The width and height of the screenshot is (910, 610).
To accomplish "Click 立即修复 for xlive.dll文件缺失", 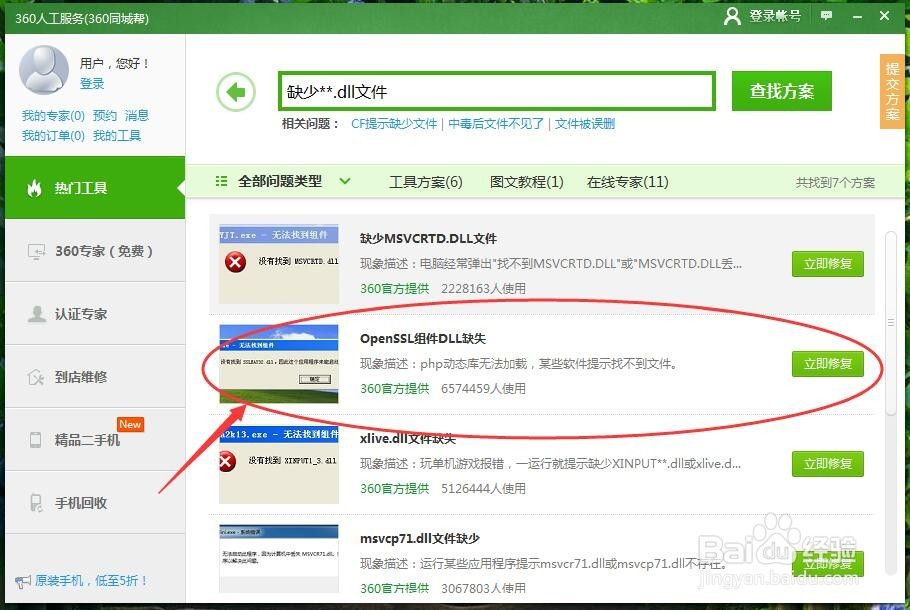I will click(828, 464).
